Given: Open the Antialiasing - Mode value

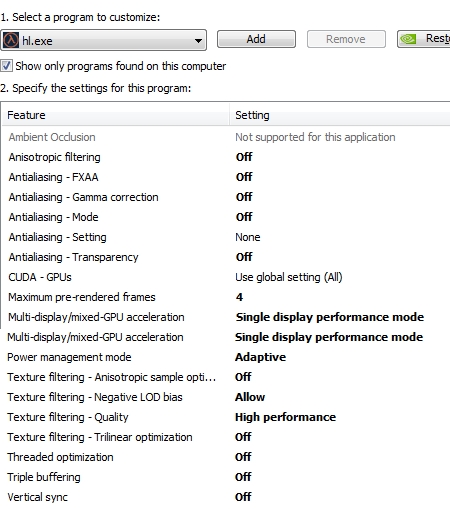Looking at the screenshot, I should (244, 217).
